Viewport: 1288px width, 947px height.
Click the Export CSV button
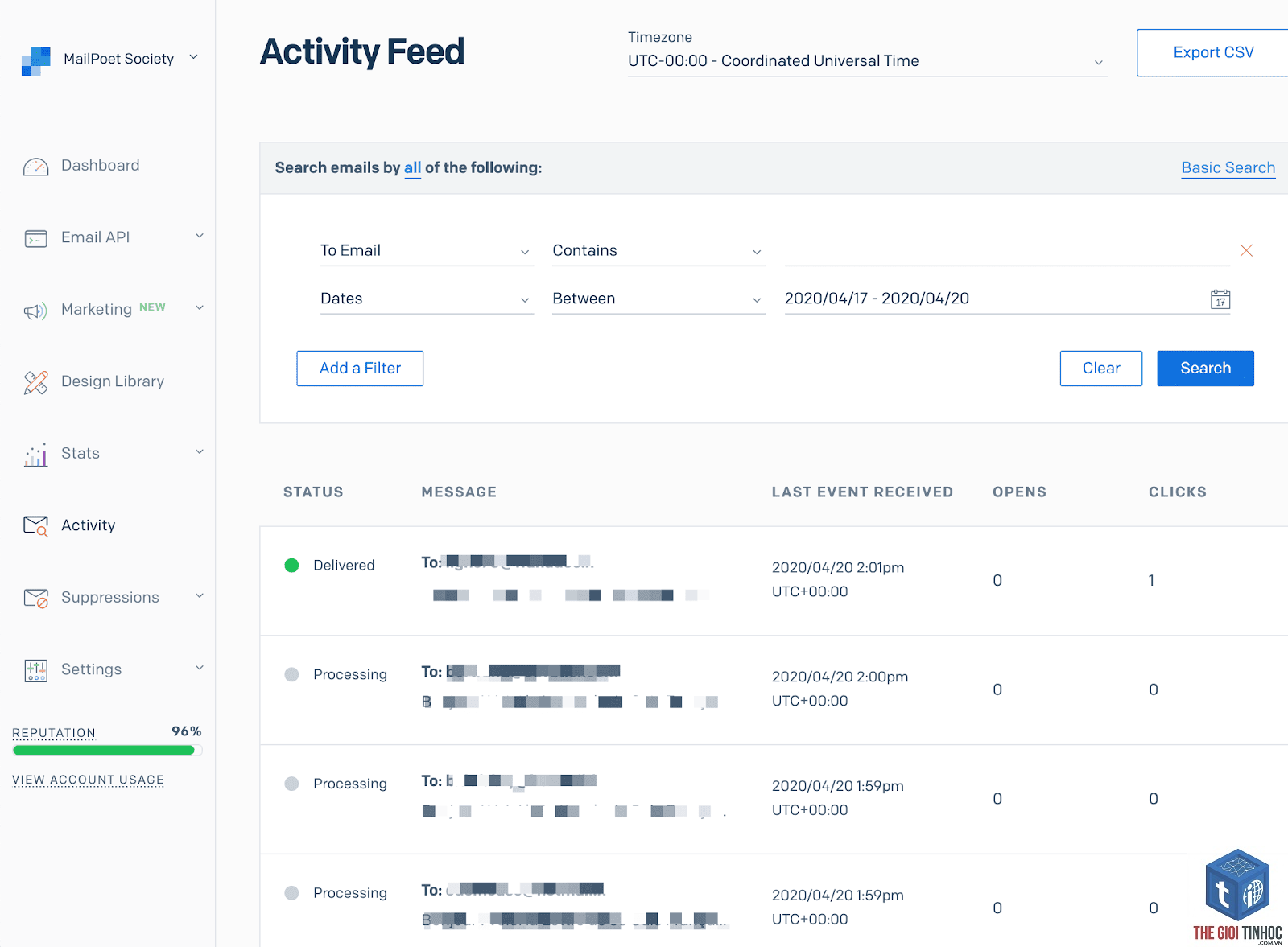pyautogui.click(x=1212, y=52)
